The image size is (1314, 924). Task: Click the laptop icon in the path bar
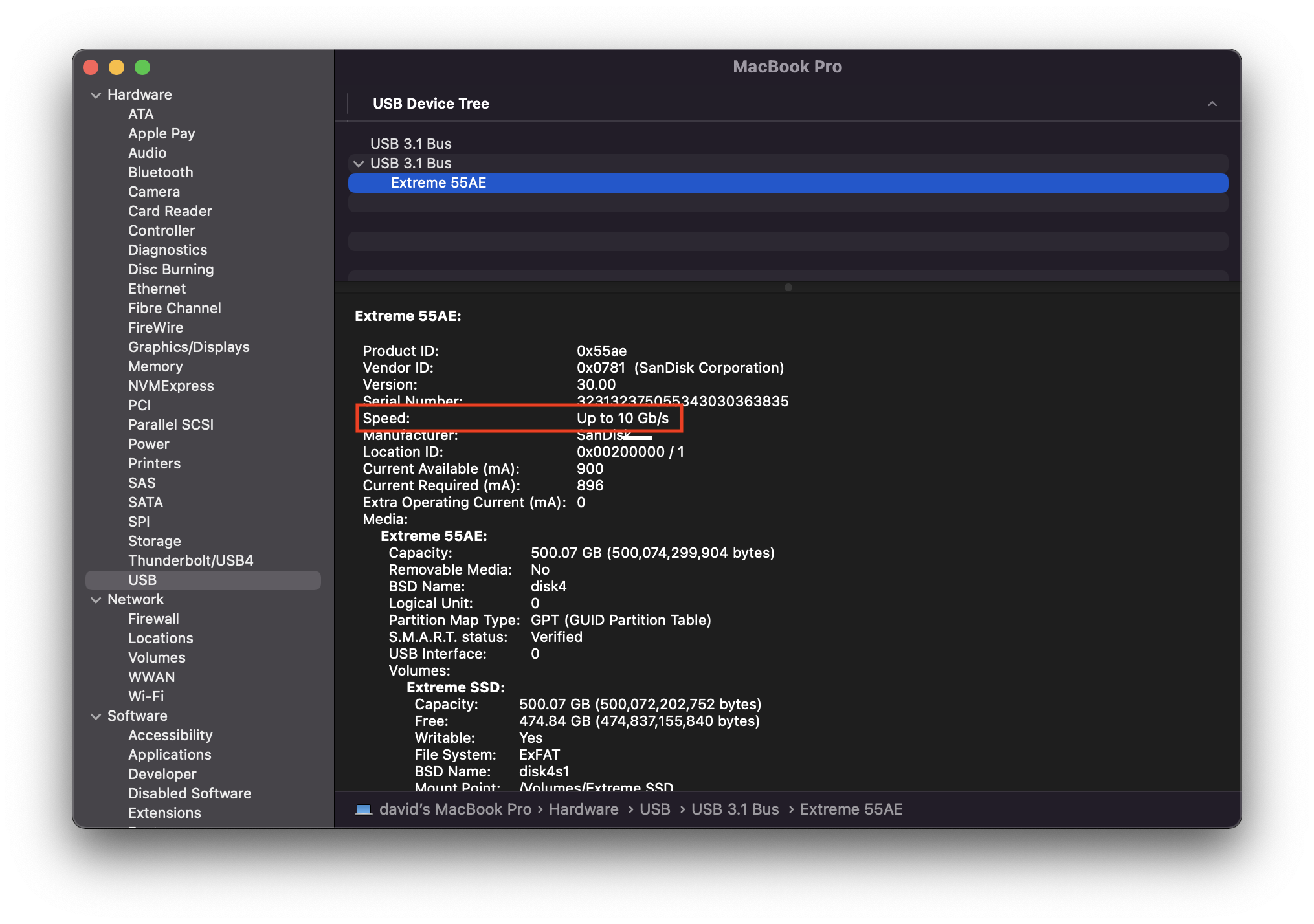coord(364,809)
